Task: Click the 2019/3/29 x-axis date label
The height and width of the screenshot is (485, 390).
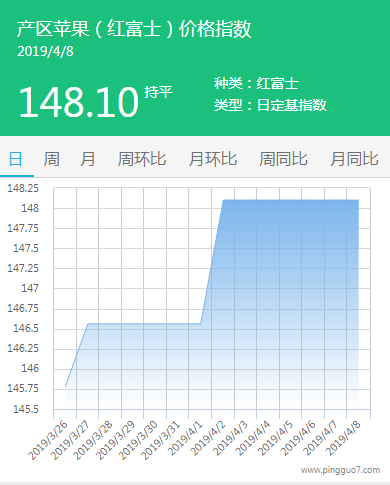Action: [x=116, y=440]
